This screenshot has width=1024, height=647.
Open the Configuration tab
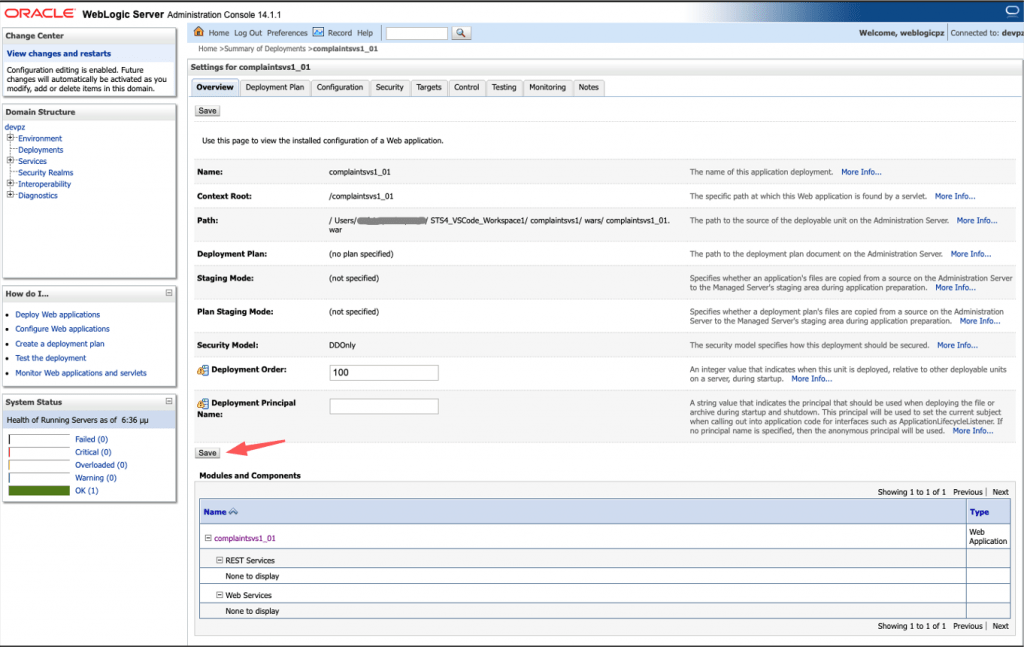pyautogui.click(x=340, y=87)
